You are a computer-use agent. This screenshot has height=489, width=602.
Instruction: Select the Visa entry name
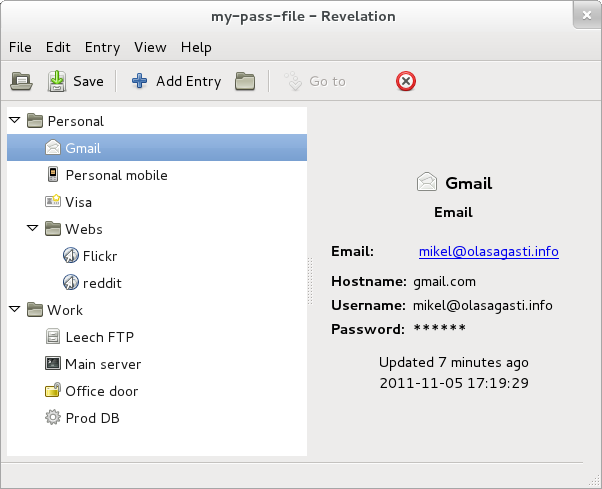(x=79, y=202)
